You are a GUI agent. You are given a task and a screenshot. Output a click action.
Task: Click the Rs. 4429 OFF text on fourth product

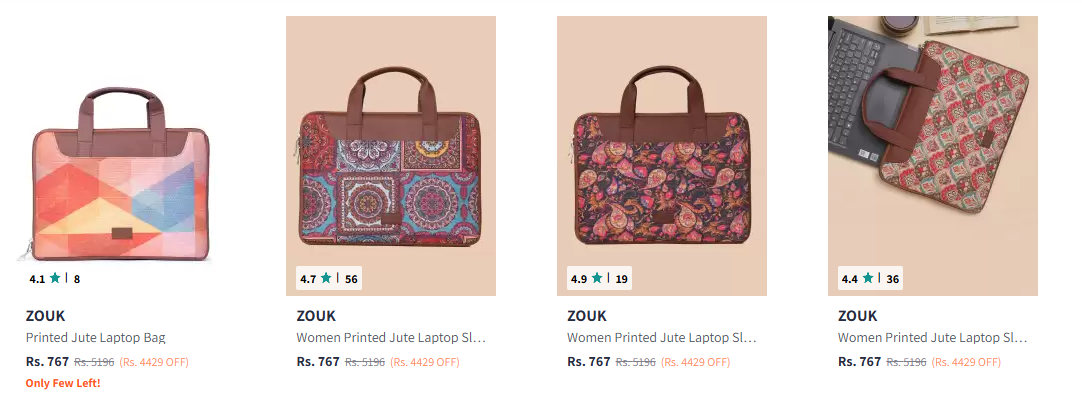pos(966,362)
